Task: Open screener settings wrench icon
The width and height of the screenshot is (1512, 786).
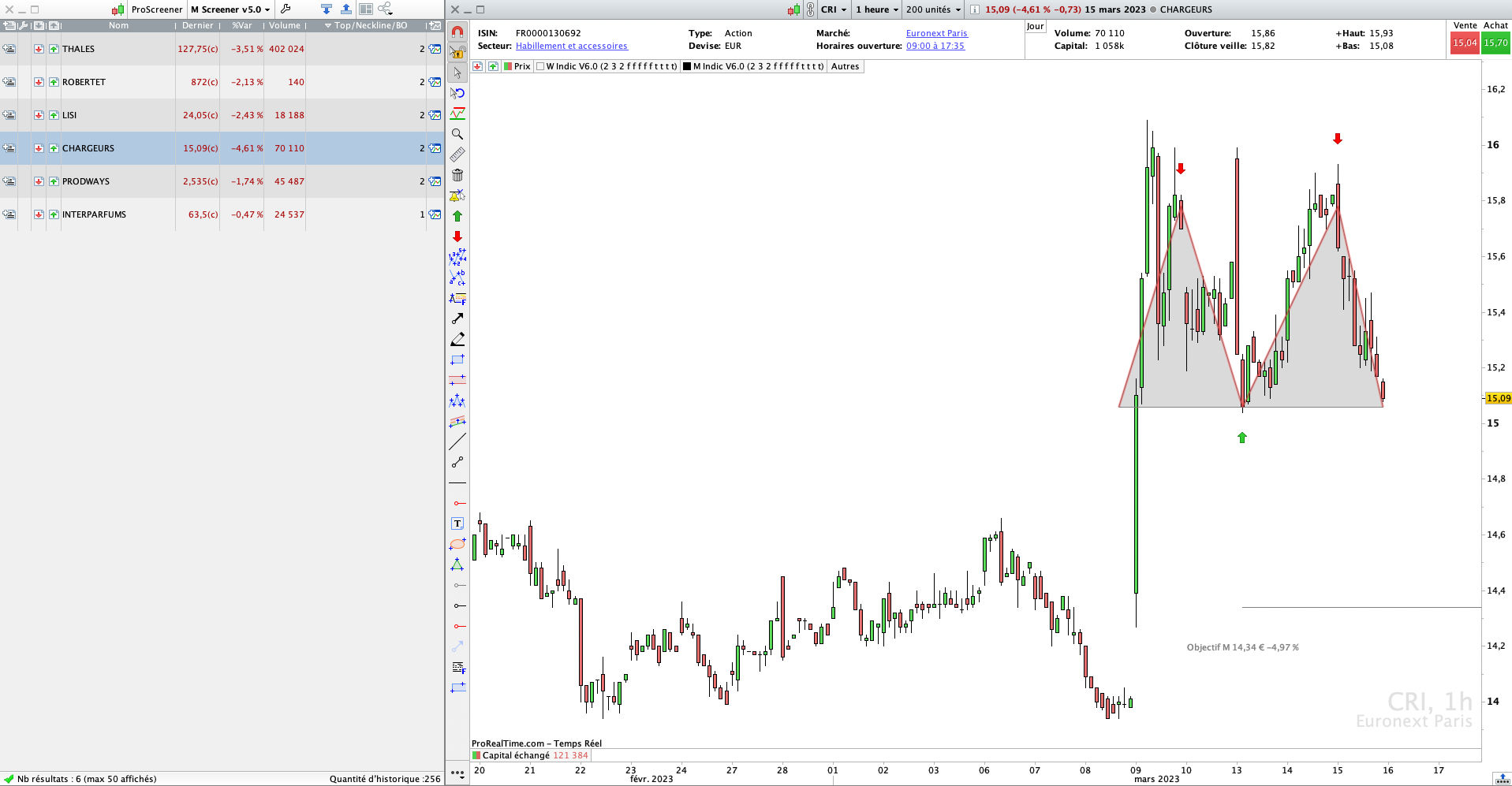Action: point(286,9)
